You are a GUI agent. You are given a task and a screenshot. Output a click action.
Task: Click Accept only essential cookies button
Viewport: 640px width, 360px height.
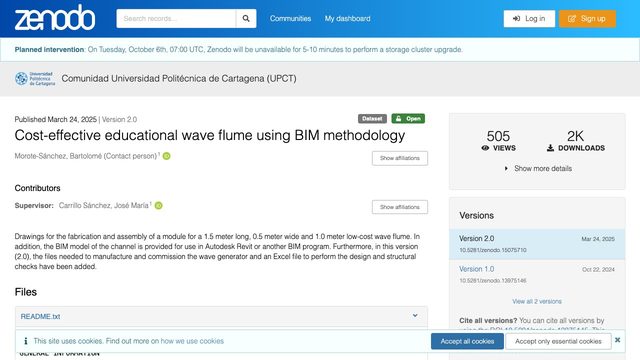click(x=558, y=341)
